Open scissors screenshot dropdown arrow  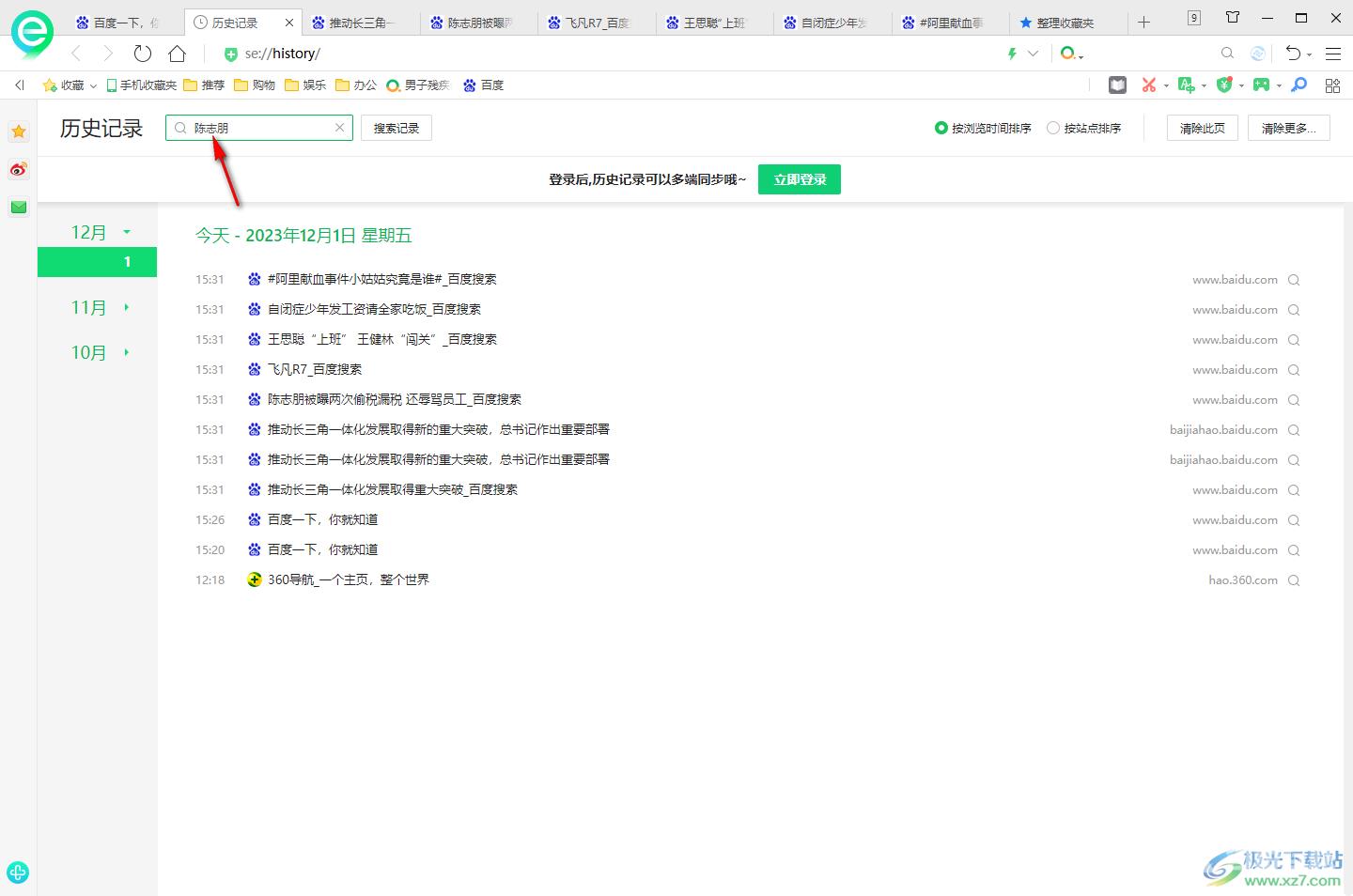pos(1166,86)
